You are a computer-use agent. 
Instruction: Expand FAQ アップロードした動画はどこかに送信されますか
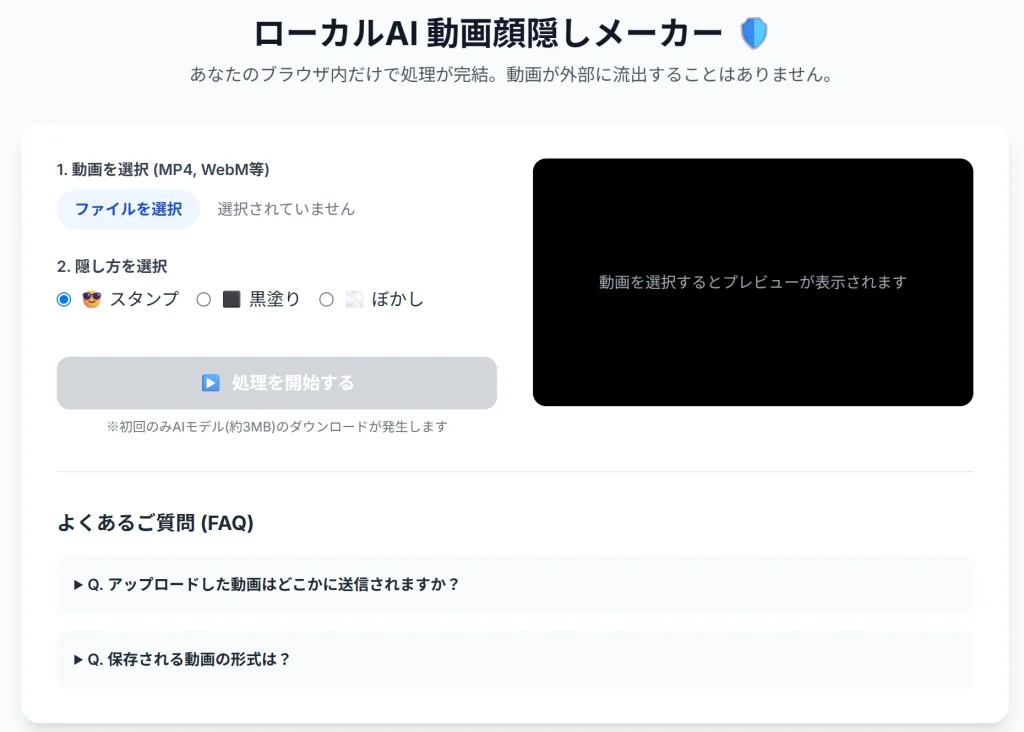[x=515, y=584]
